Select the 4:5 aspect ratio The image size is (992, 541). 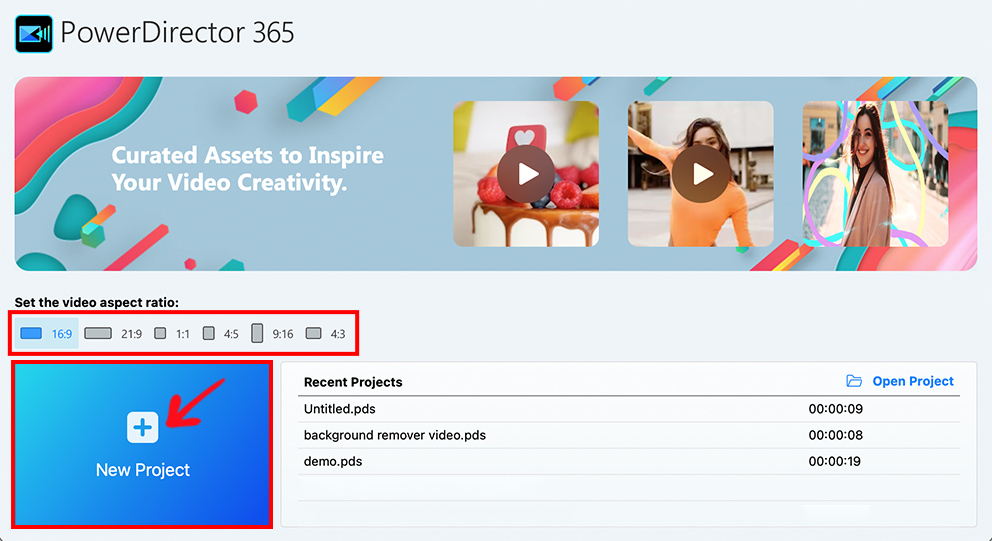point(220,333)
